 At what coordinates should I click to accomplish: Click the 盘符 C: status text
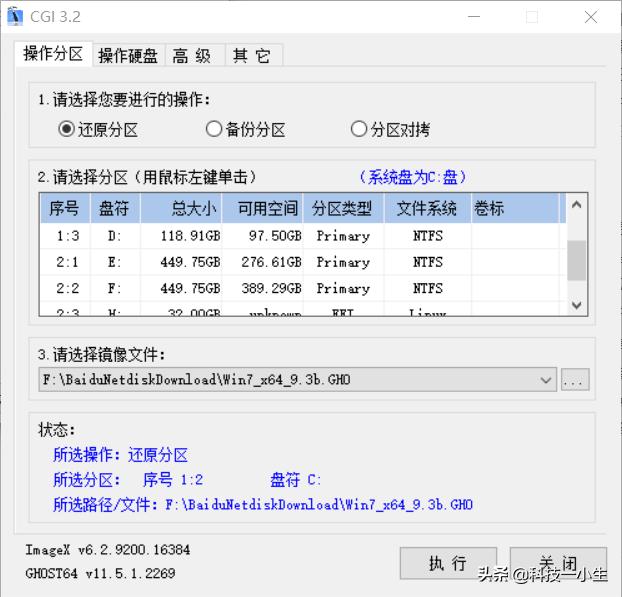(296, 480)
